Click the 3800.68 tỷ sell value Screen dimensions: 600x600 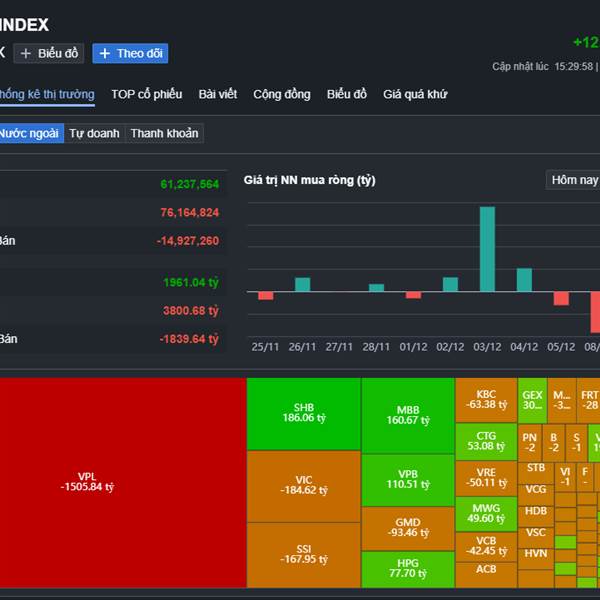click(191, 311)
